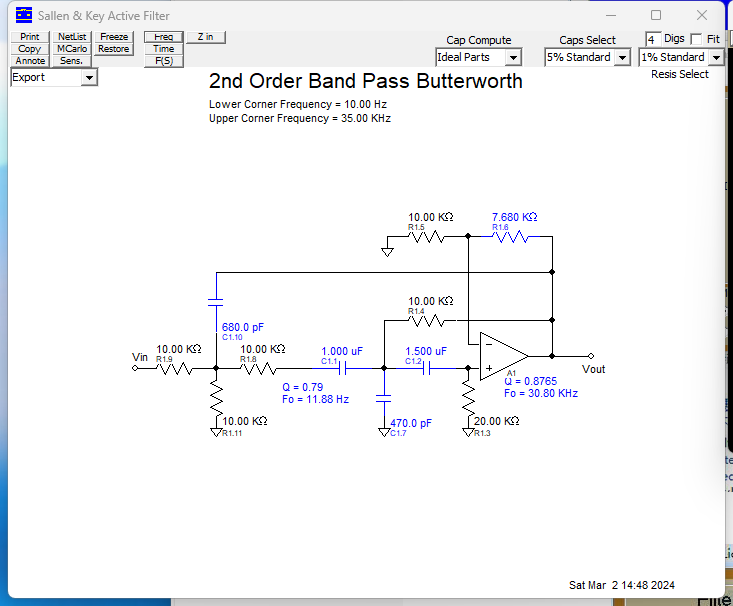The height and width of the screenshot is (606, 733).
Task: Click the Vin input terminal label
Action: (x=140, y=357)
